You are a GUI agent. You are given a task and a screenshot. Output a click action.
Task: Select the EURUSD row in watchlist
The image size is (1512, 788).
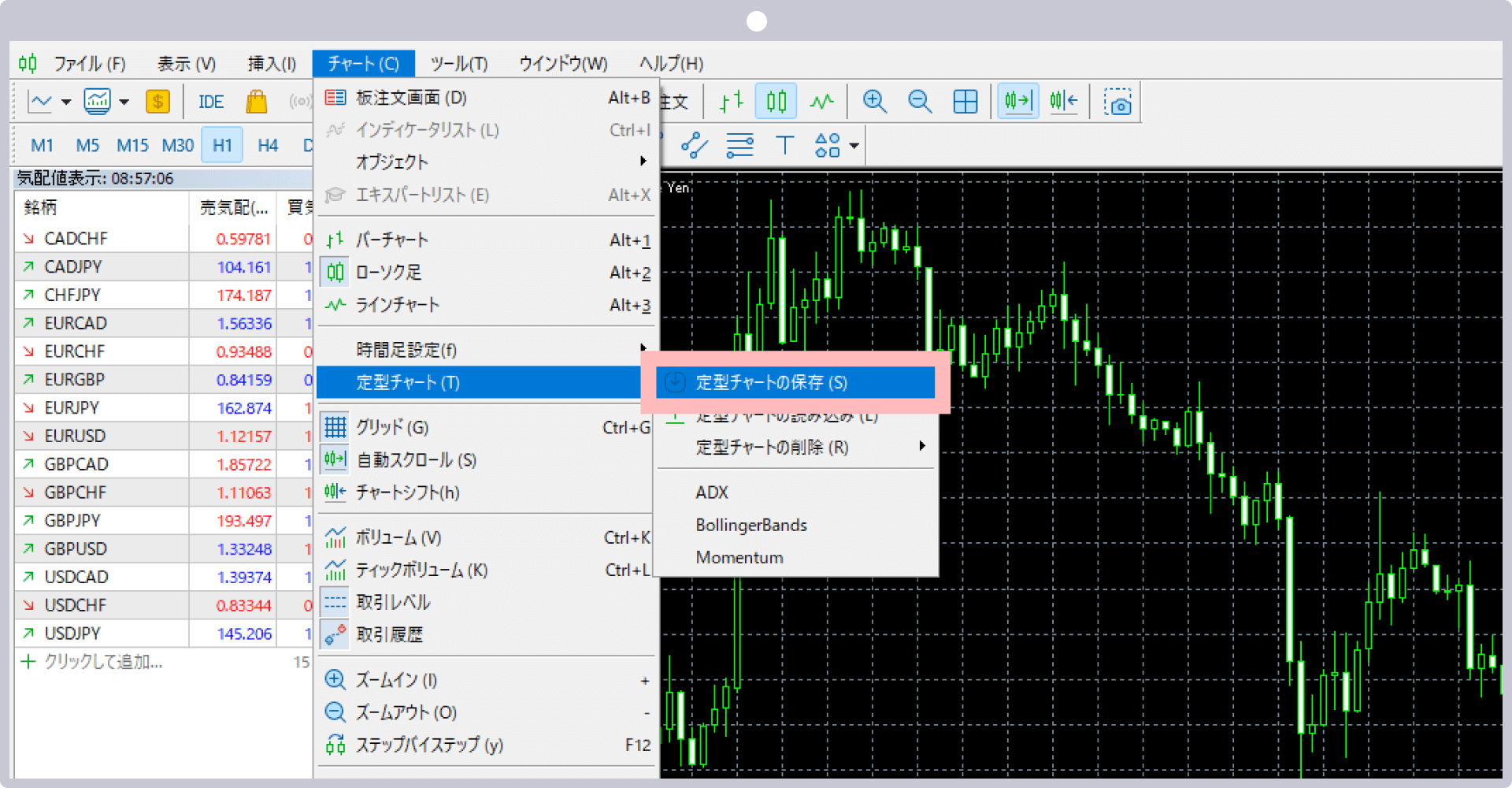point(75,436)
